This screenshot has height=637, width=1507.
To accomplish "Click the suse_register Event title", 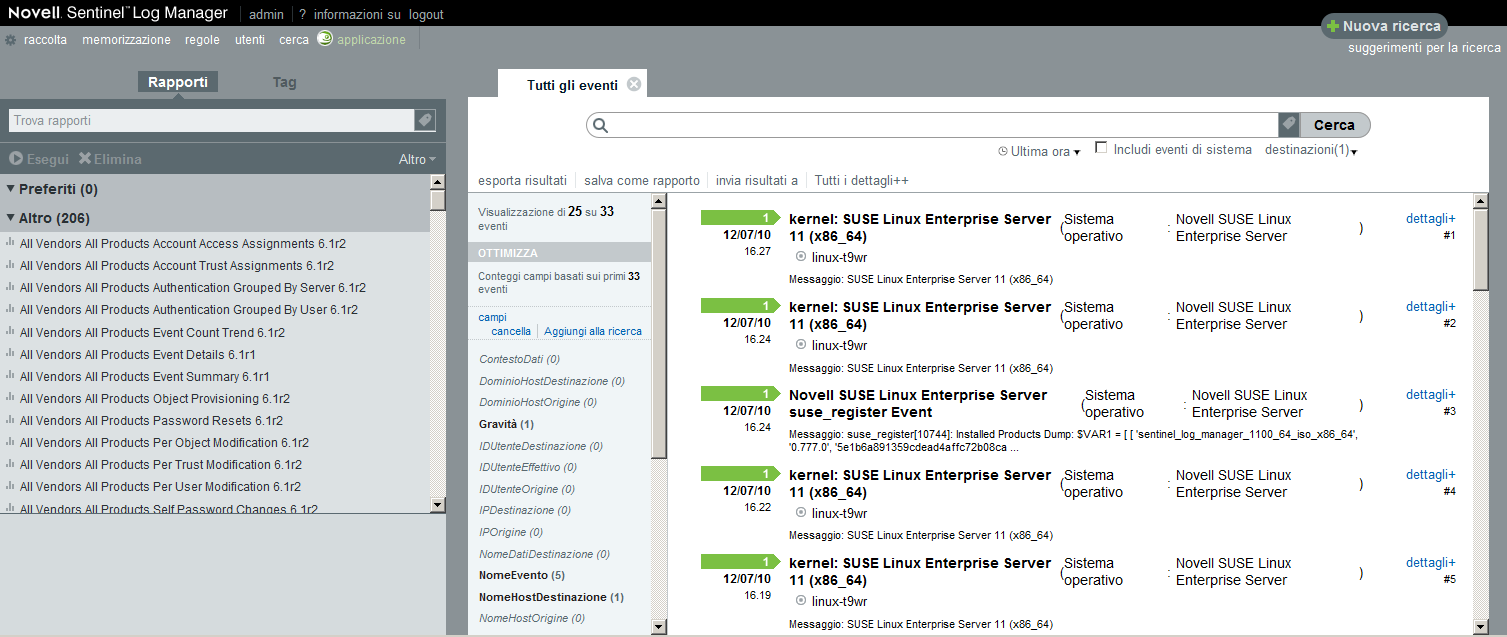I will [x=918, y=403].
